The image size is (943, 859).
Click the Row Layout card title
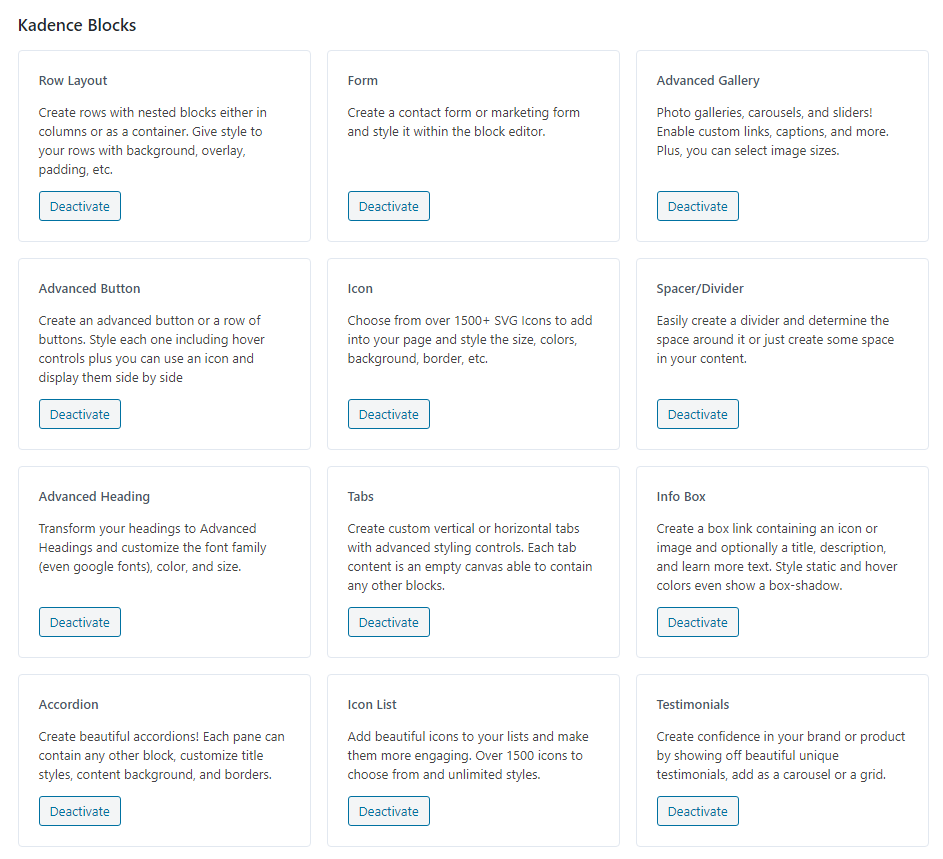pyautogui.click(x=73, y=81)
